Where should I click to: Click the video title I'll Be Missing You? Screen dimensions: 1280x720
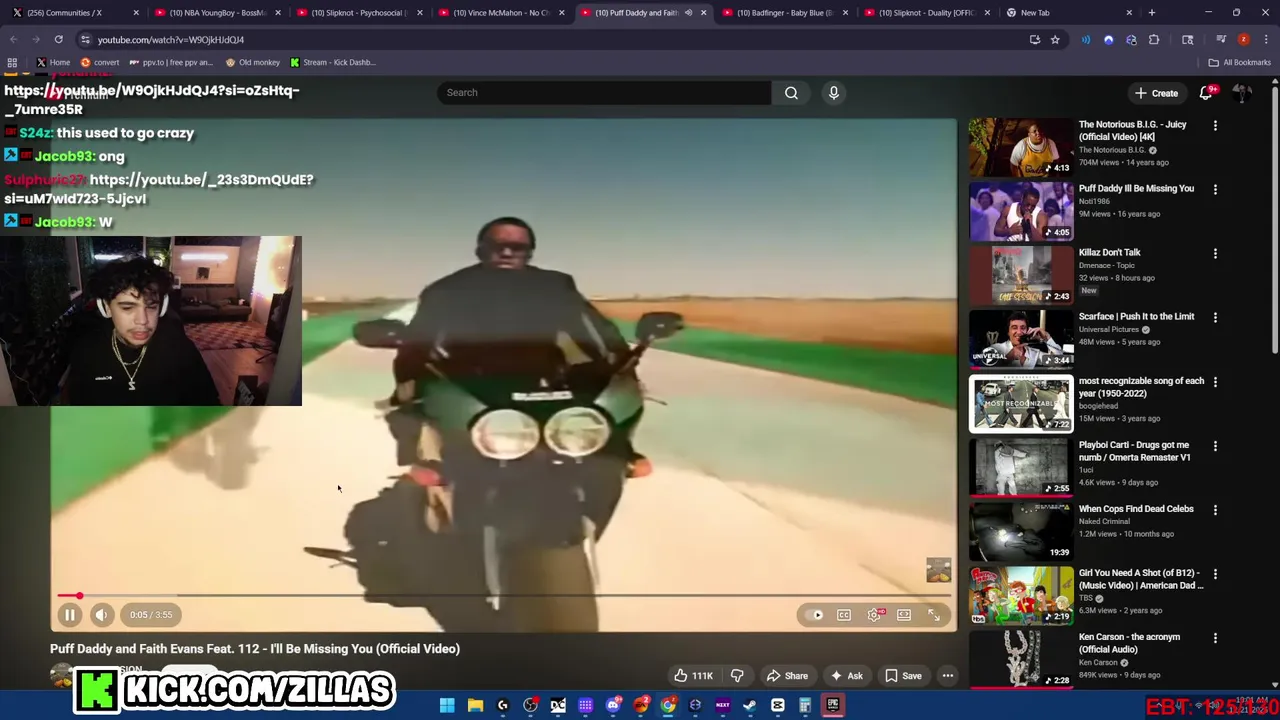(255, 649)
